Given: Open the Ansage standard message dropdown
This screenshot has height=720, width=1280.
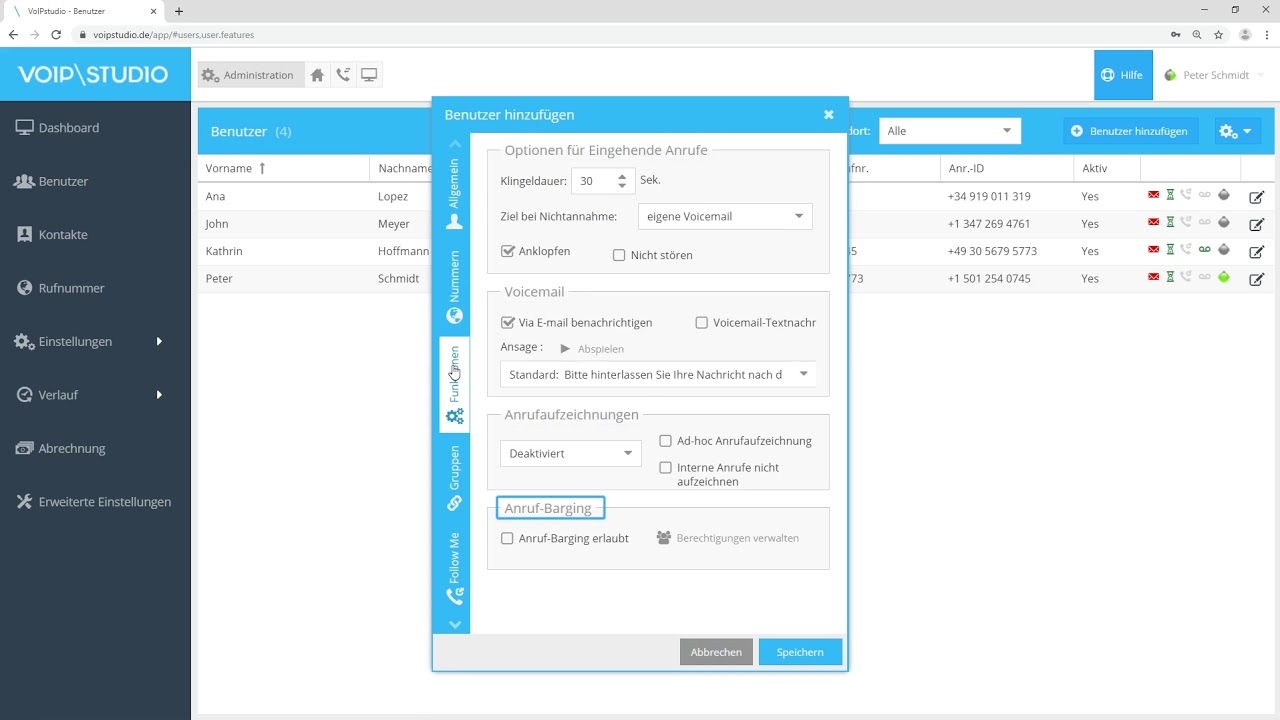Looking at the screenshot, I should click(x=658, y=374).
